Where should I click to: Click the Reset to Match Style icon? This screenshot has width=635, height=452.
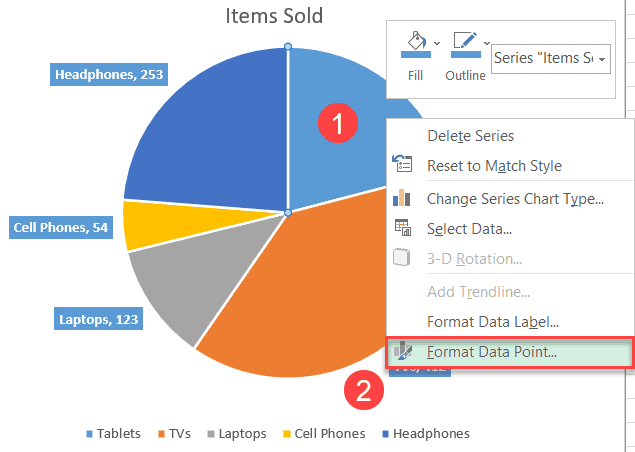tap(403, 165)
